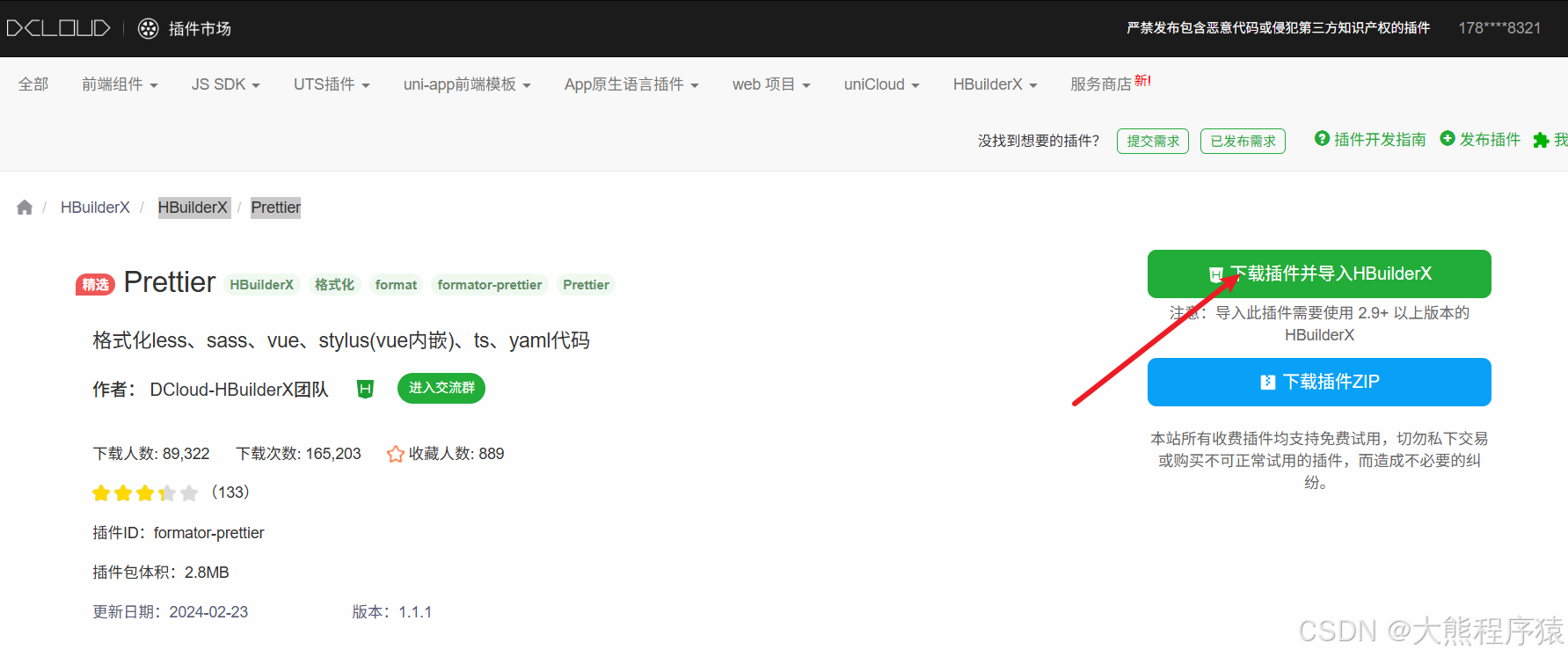Expand the web 项目 dropdown

tap(771, 84)
